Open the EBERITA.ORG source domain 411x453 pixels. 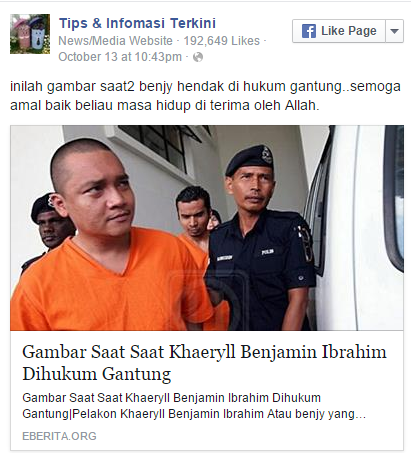pyautogui.click(x=59, y=436)
